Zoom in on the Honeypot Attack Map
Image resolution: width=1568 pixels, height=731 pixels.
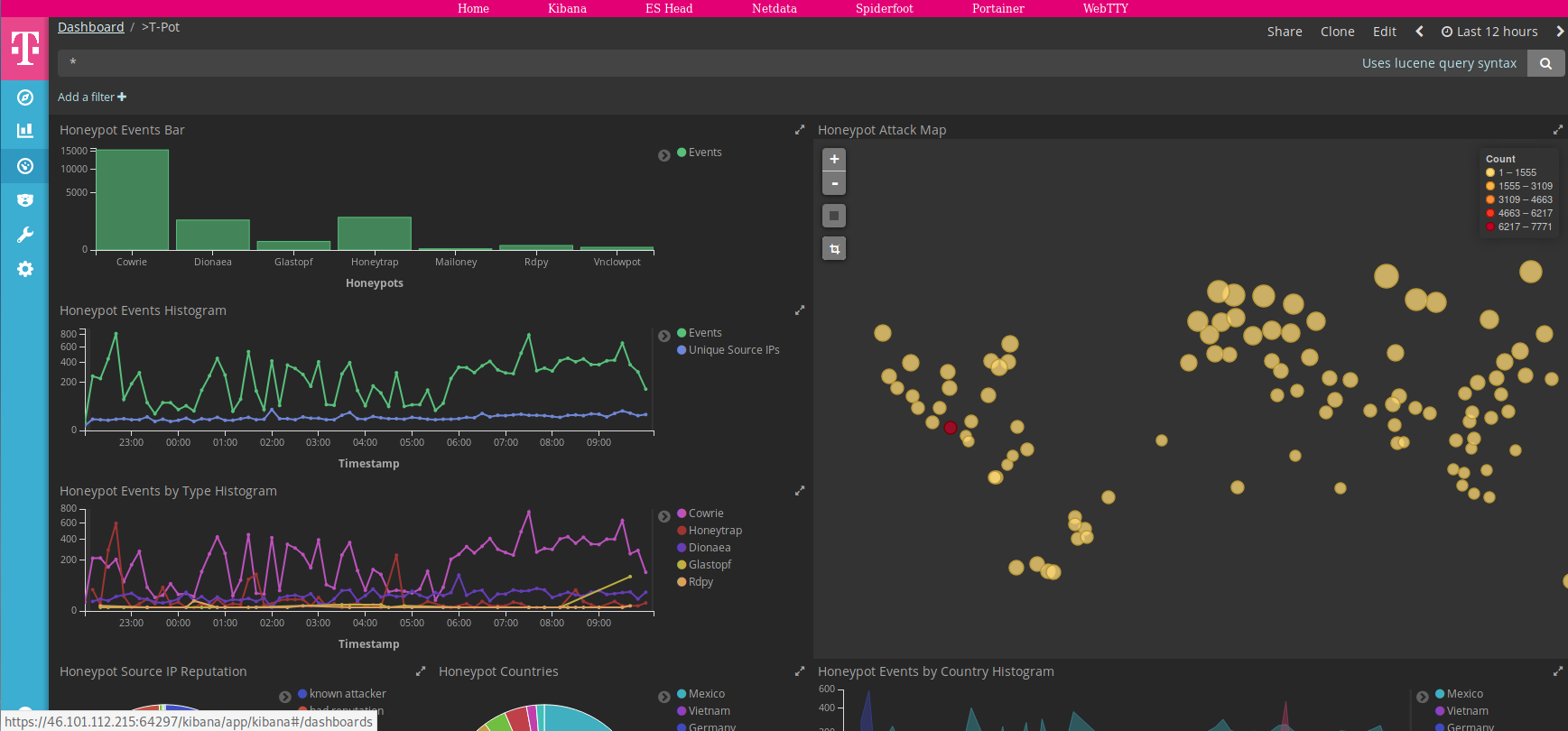coord(834,159)
